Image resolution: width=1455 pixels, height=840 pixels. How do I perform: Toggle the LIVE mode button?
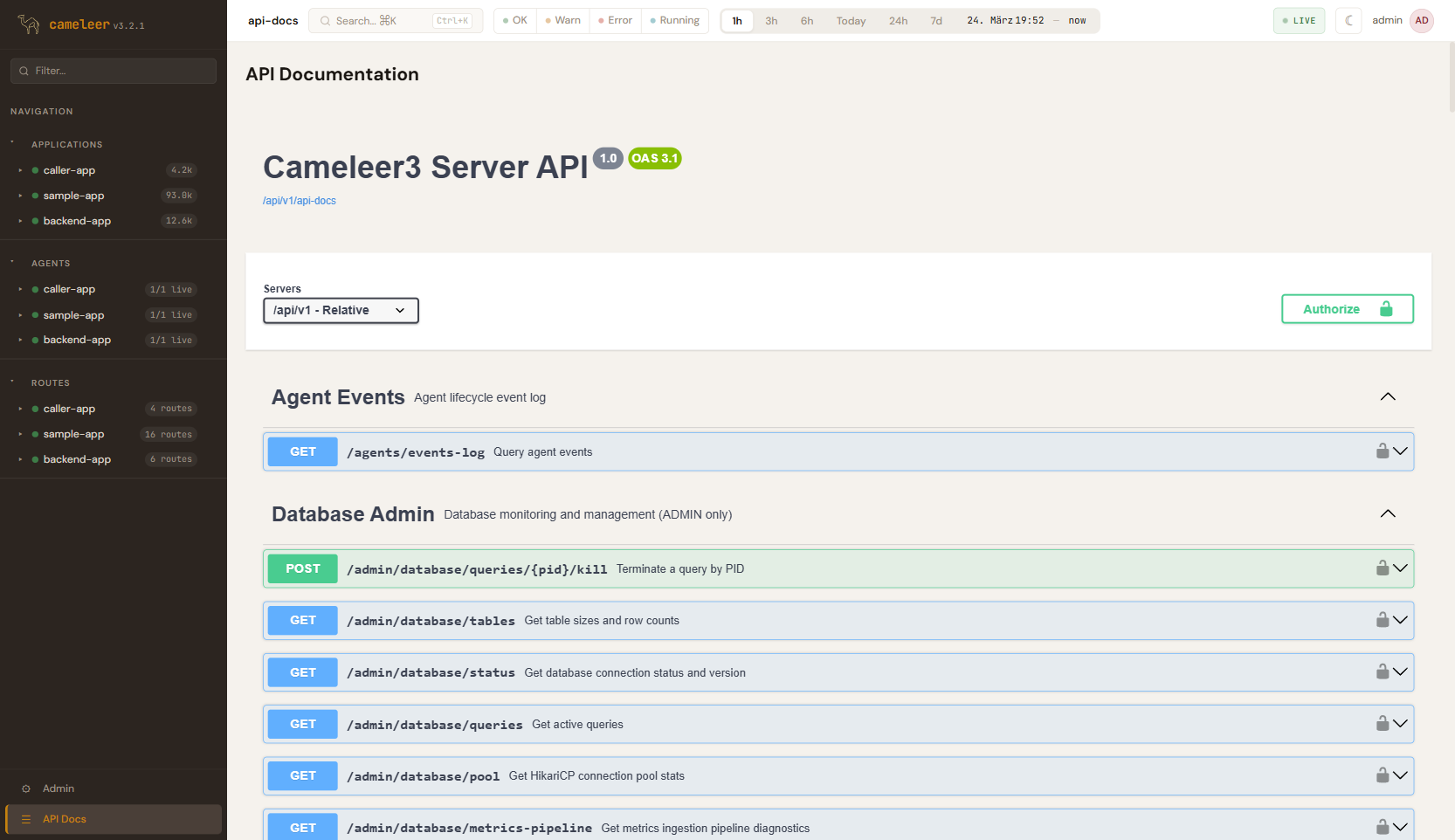click(1299, 21)
